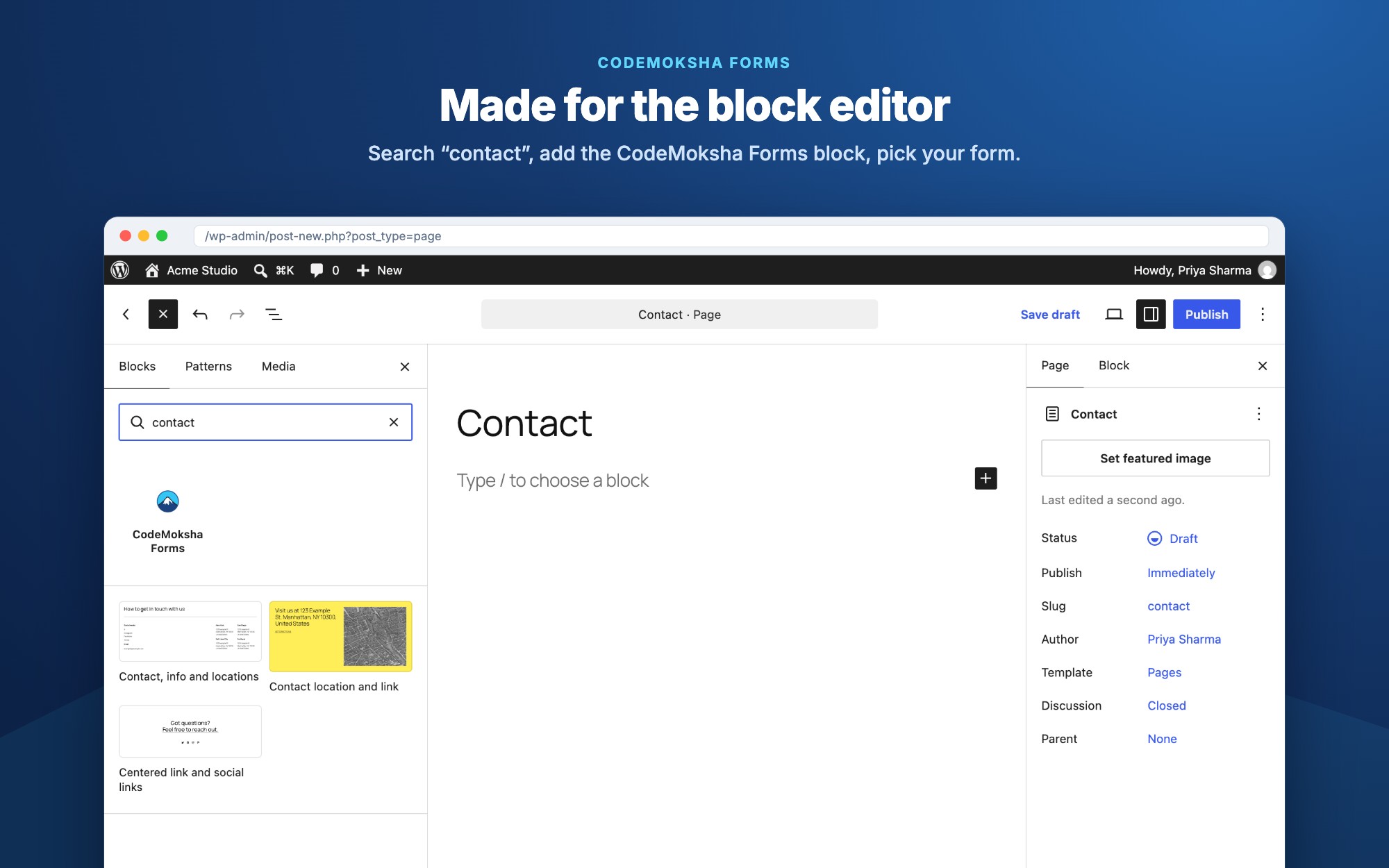The image size is (1389, 868).
Task: View comments bubble in admin bar
Action: (317, 270)
